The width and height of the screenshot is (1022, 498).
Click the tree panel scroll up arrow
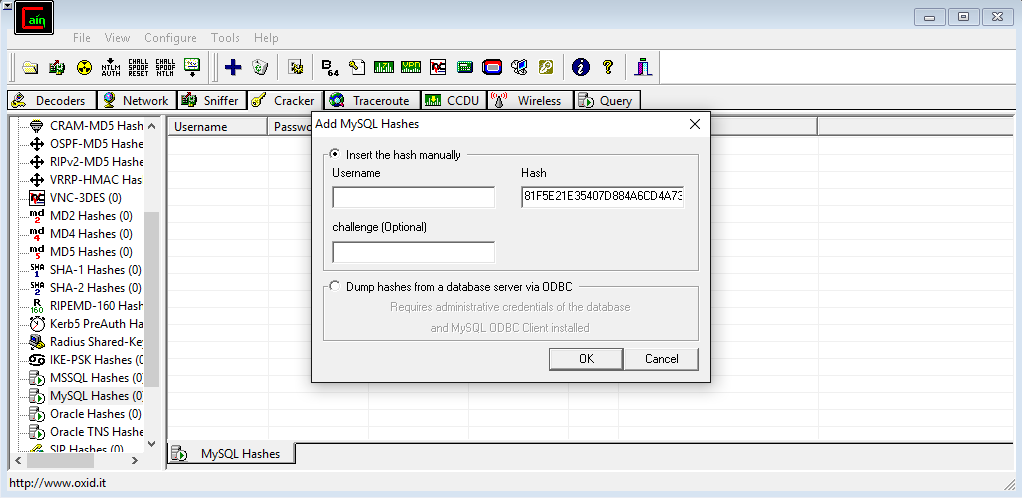click(152, 126)
